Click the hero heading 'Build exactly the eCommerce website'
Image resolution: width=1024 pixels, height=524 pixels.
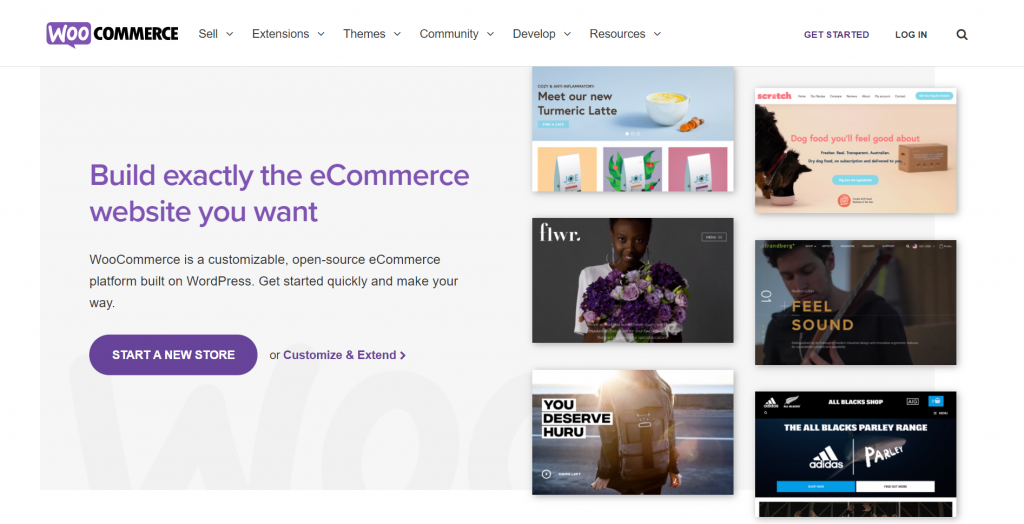click(280, 193)
